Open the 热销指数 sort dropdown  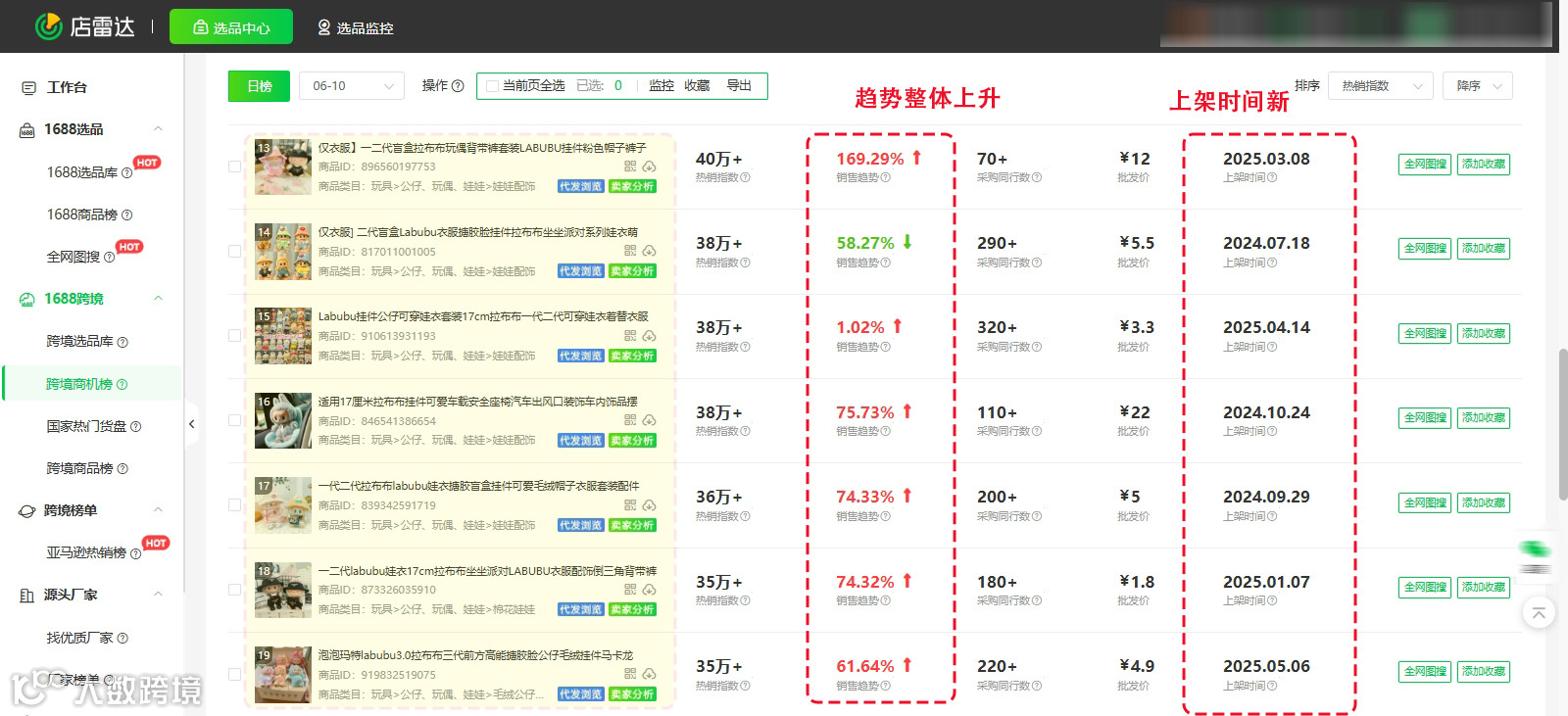point(1381,86)
